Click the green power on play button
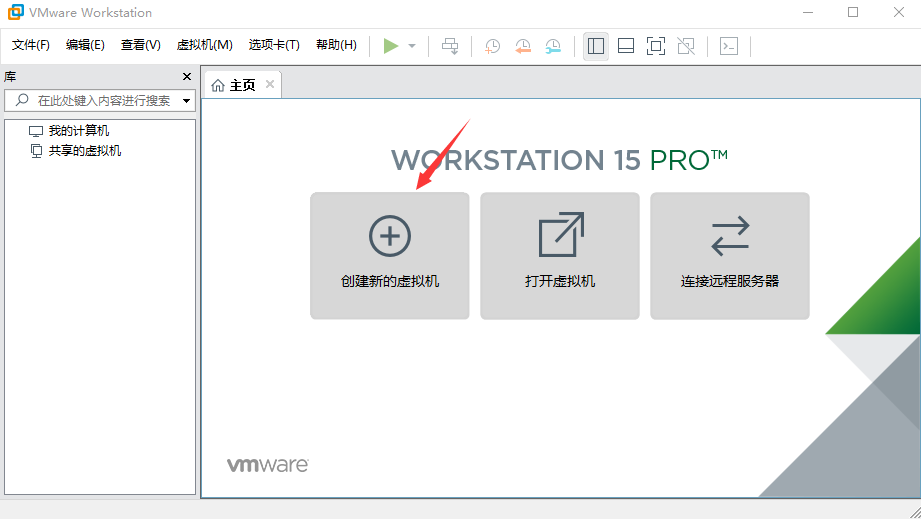921x519 pixels. pyautogui.click(x=391, y=46)
